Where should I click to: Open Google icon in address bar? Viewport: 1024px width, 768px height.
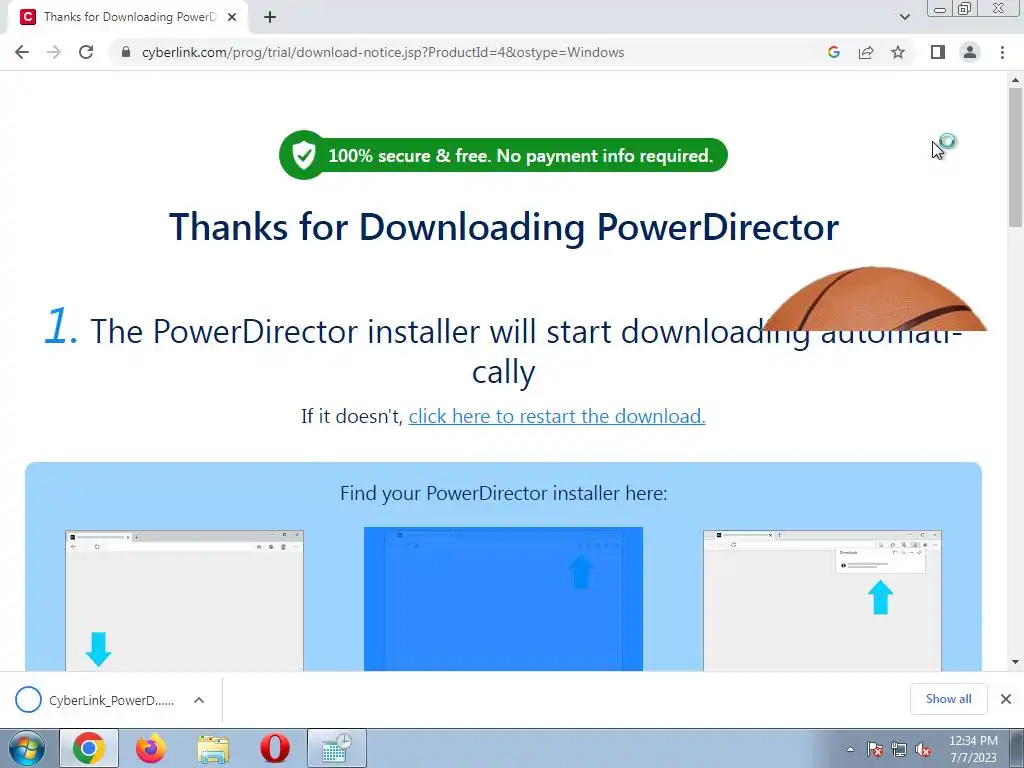833,52
